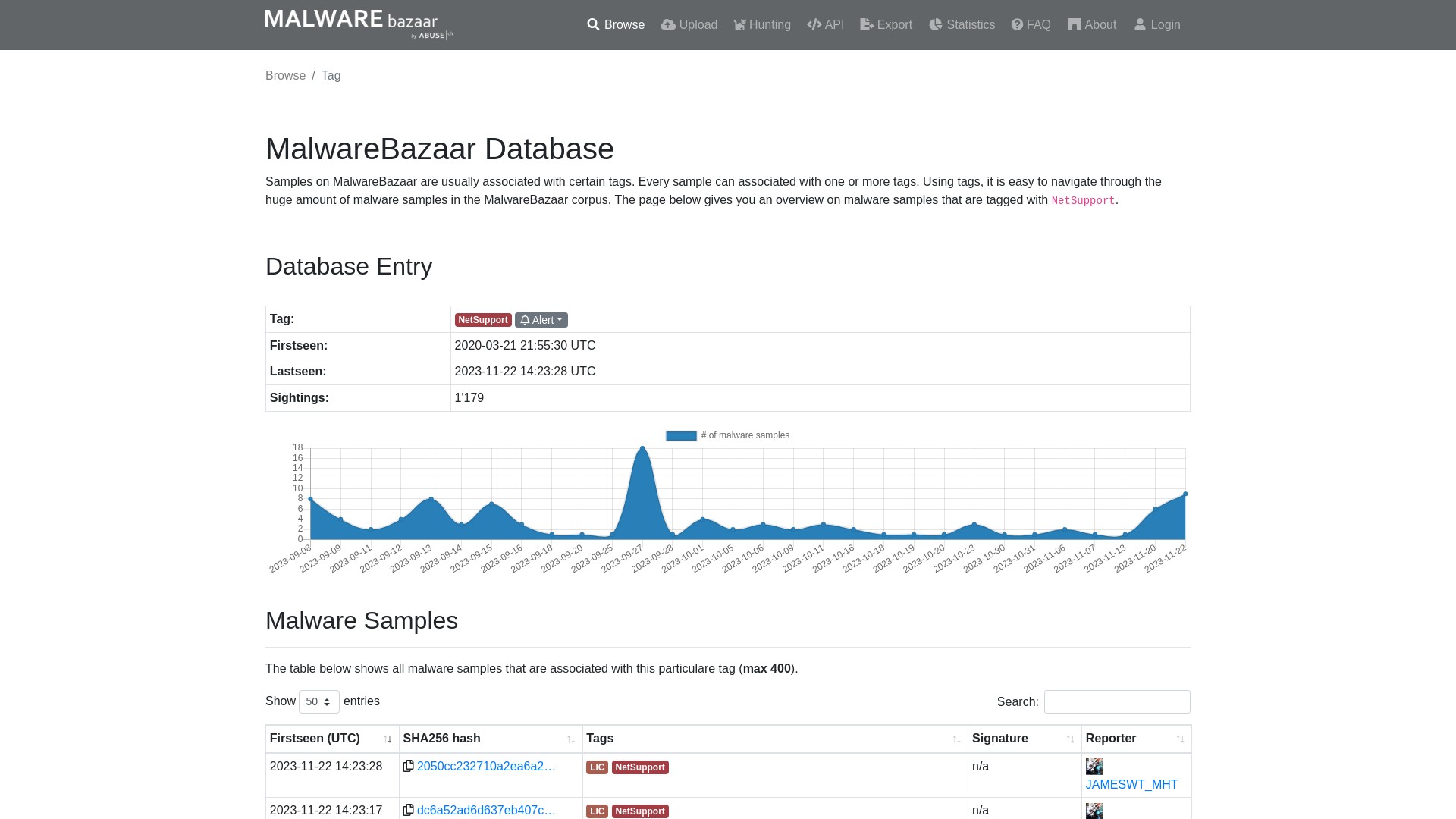This screenshot has height=819, width=1456.
Task: Sort table by SHA256 hash column
Action: [491, 739]
